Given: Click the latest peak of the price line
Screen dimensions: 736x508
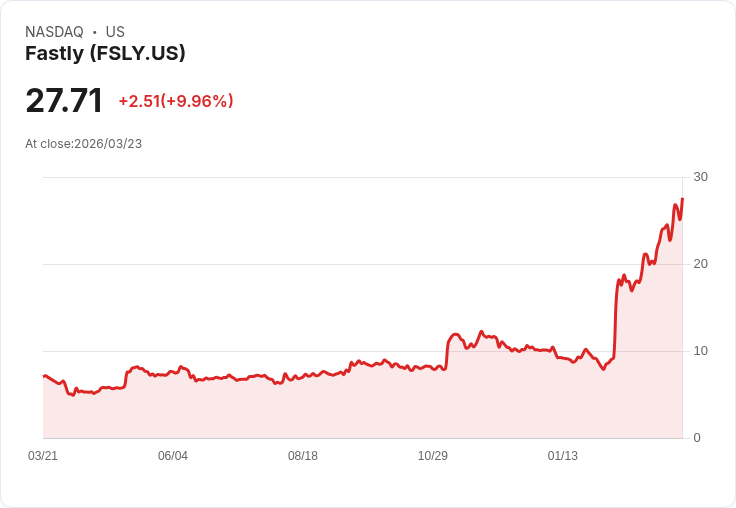Looking at the screenshot, I should [682, 199].
